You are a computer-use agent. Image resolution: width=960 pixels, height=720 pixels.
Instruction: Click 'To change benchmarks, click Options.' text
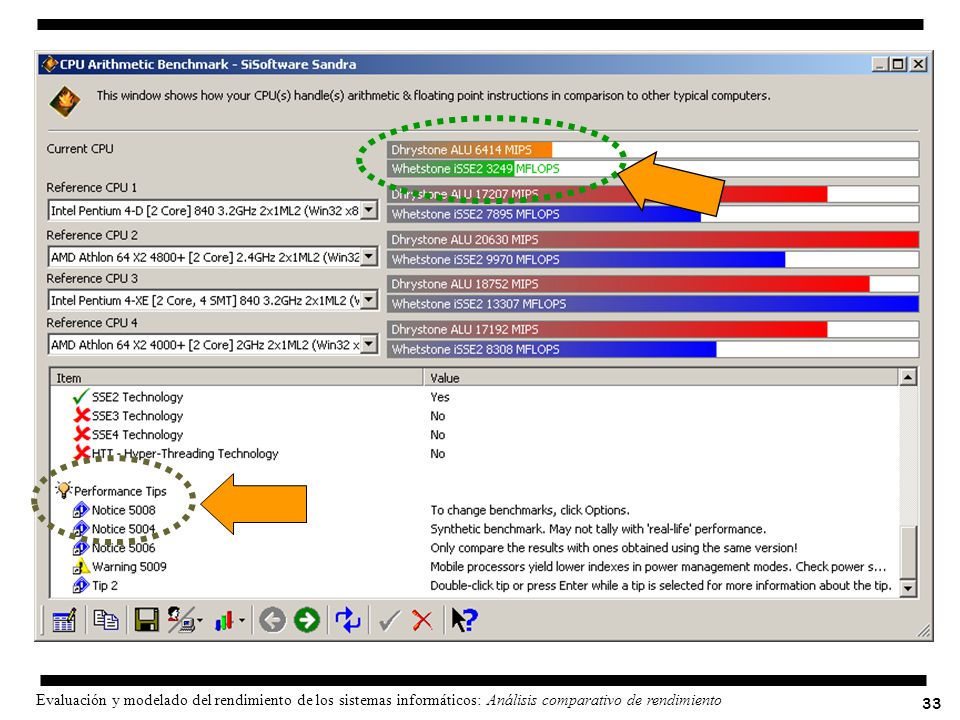[530, 510]
